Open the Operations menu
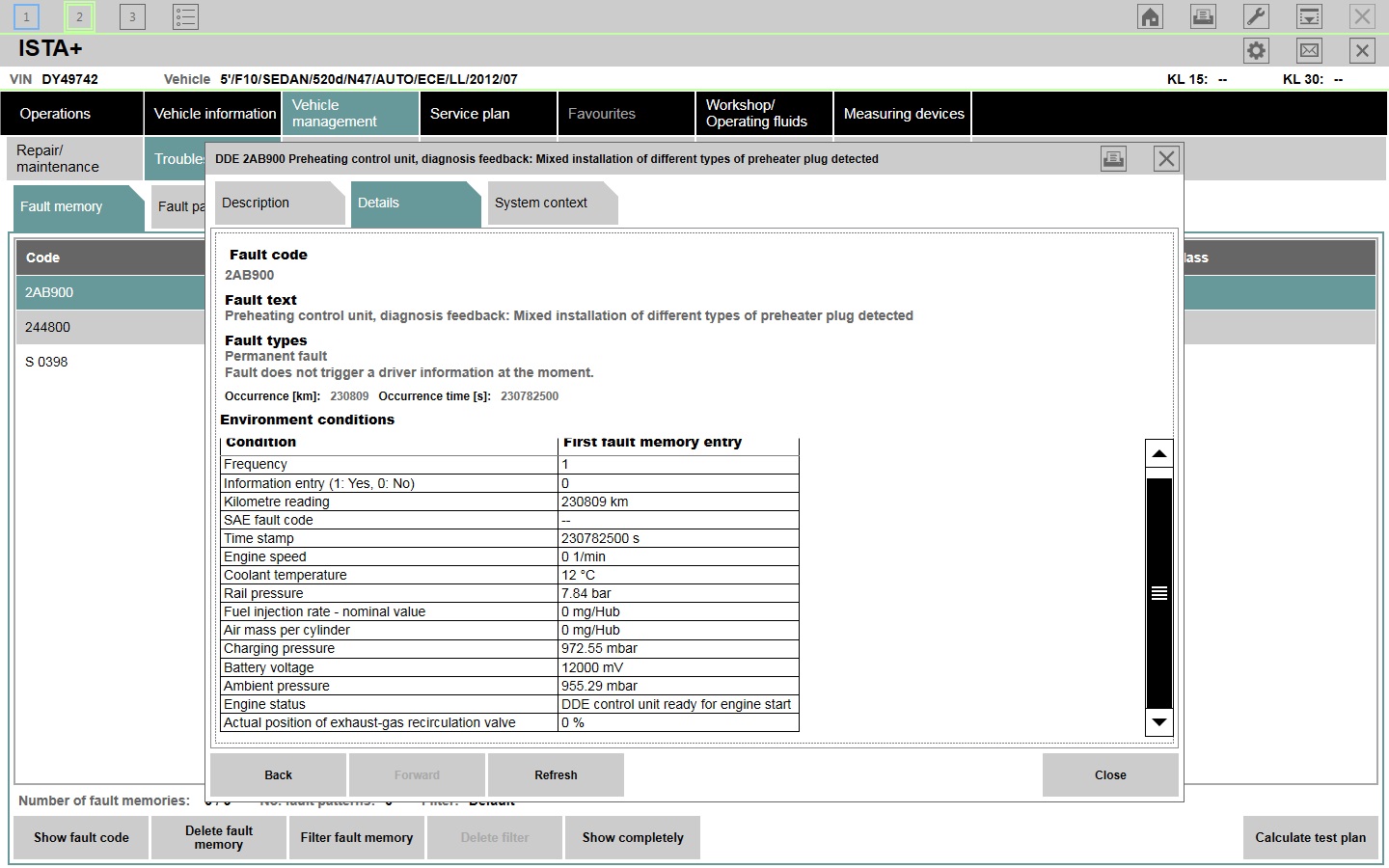Screen dimensions: 1389x868 click(71, 114)
